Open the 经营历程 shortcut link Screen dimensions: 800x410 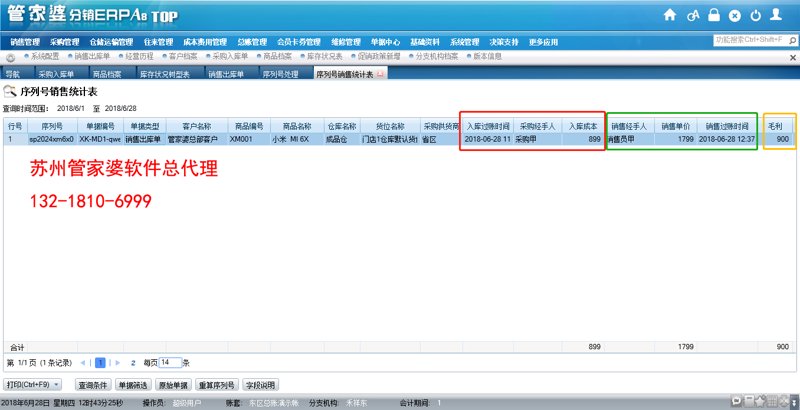[139, 56]
